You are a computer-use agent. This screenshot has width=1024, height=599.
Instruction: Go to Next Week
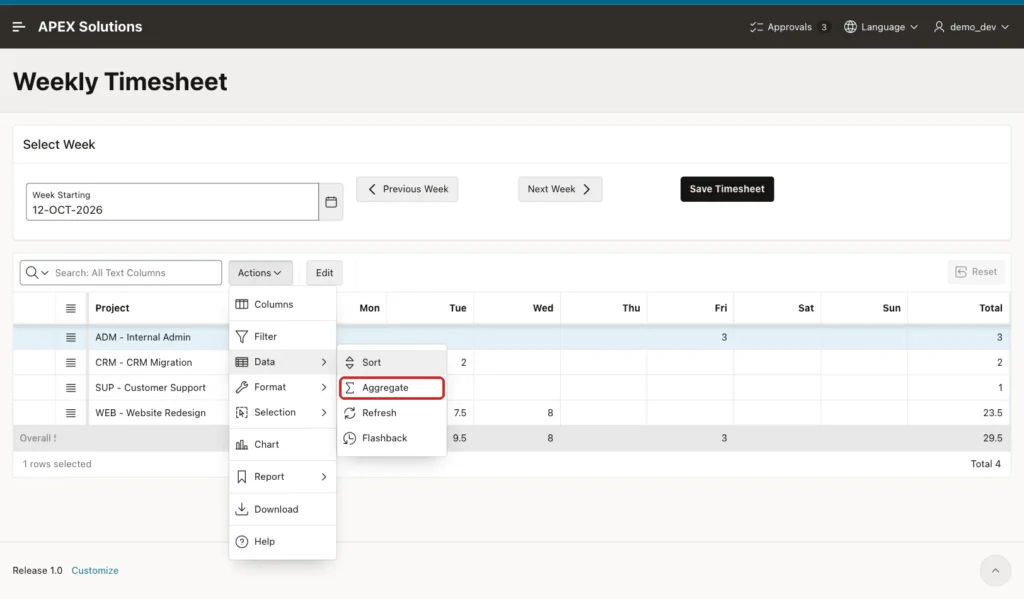pyautogui.click(x=560, y=189)
